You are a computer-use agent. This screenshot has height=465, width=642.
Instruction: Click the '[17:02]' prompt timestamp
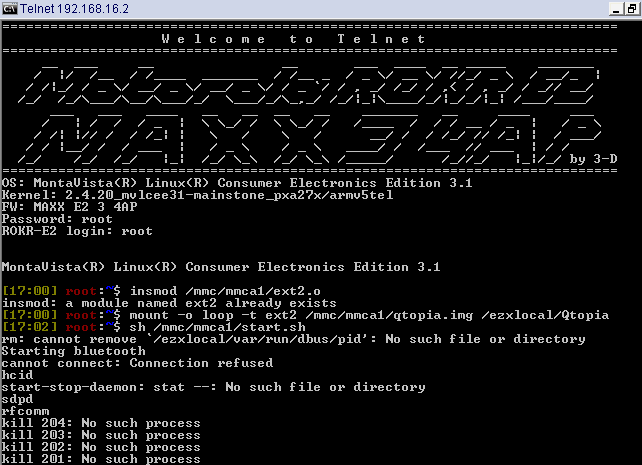pyautogui.click(x=29, y=327)
